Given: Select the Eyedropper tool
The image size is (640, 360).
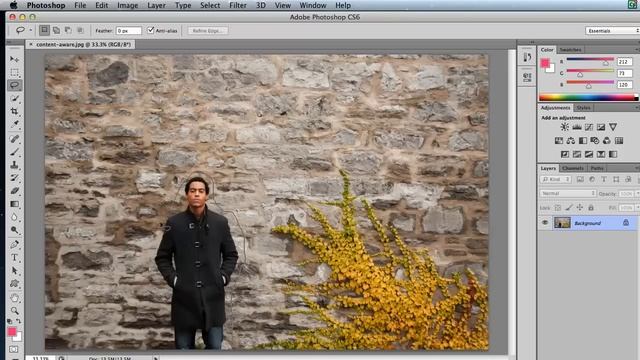Looking at the screenshot, I should [14, 124].
